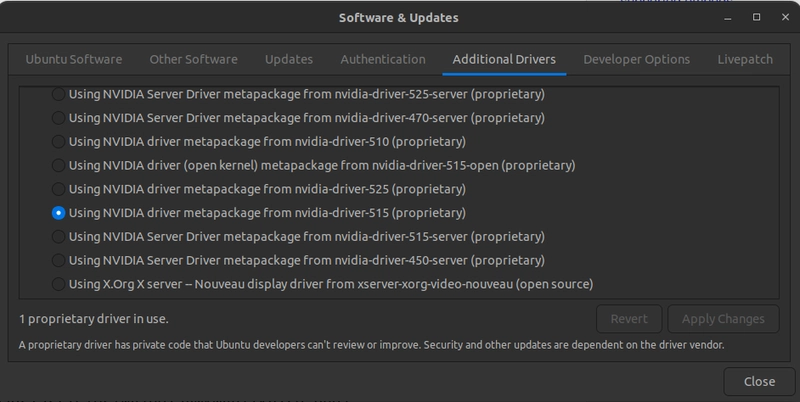Select nvidia-driver-525-server radio option
The height and width of the screenshot is (402, 800).
point(58,94)
